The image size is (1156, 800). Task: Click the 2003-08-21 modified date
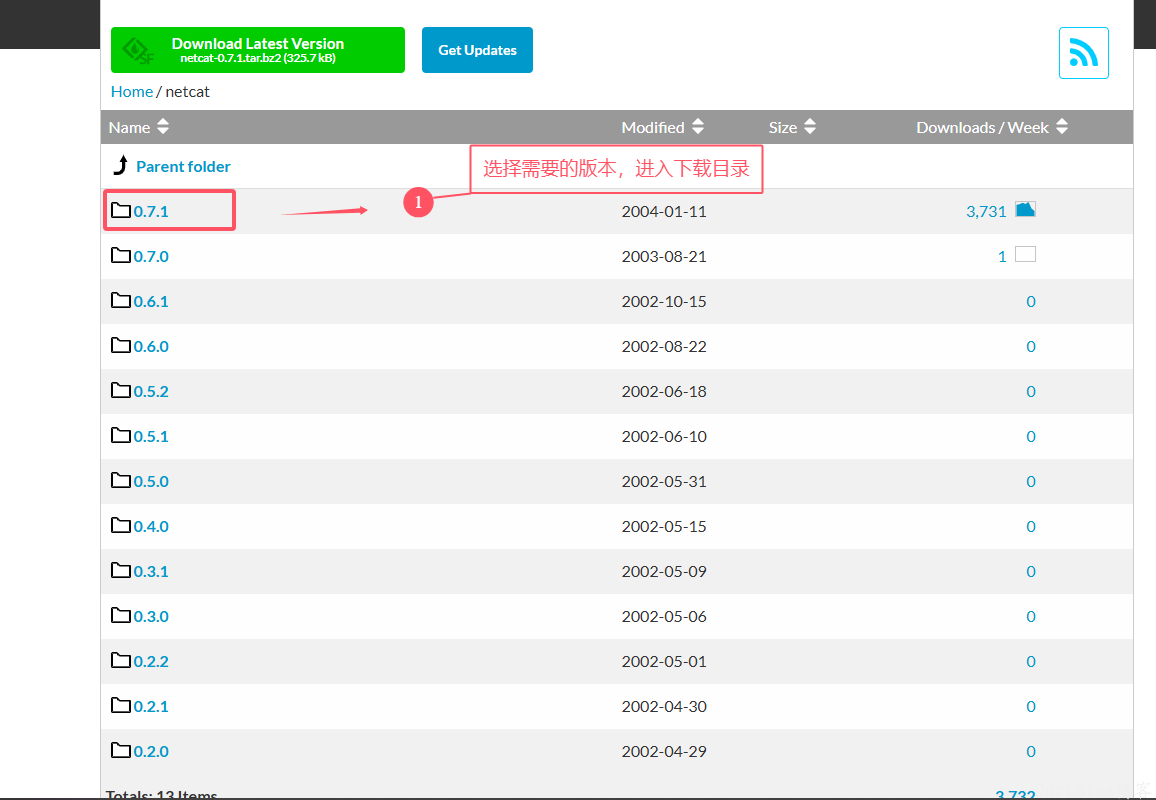pos(664,257)
